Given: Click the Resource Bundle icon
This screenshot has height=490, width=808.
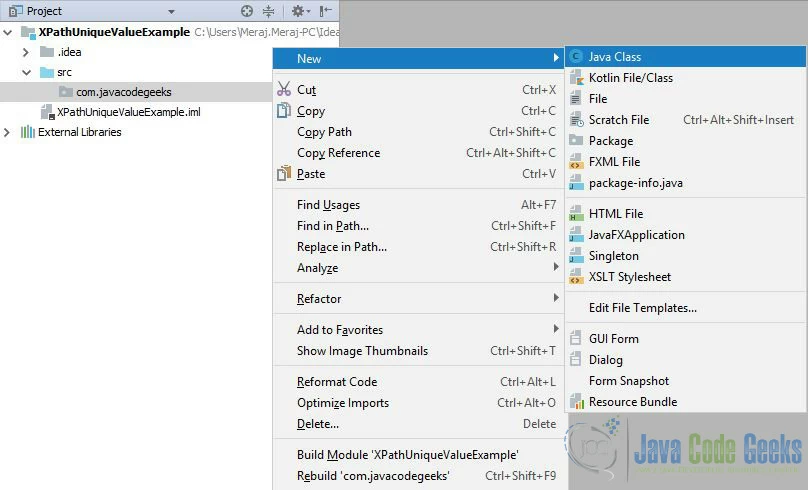Looking at the screenshot, I should [x=577, y=402].
